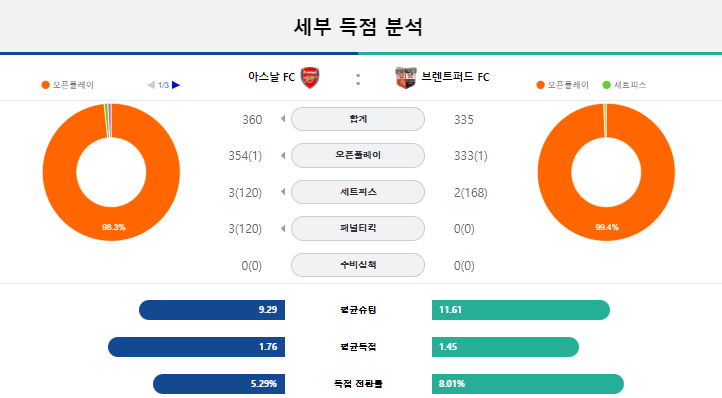Expand arrow beside 오픈플레이 row

[283, 156]
